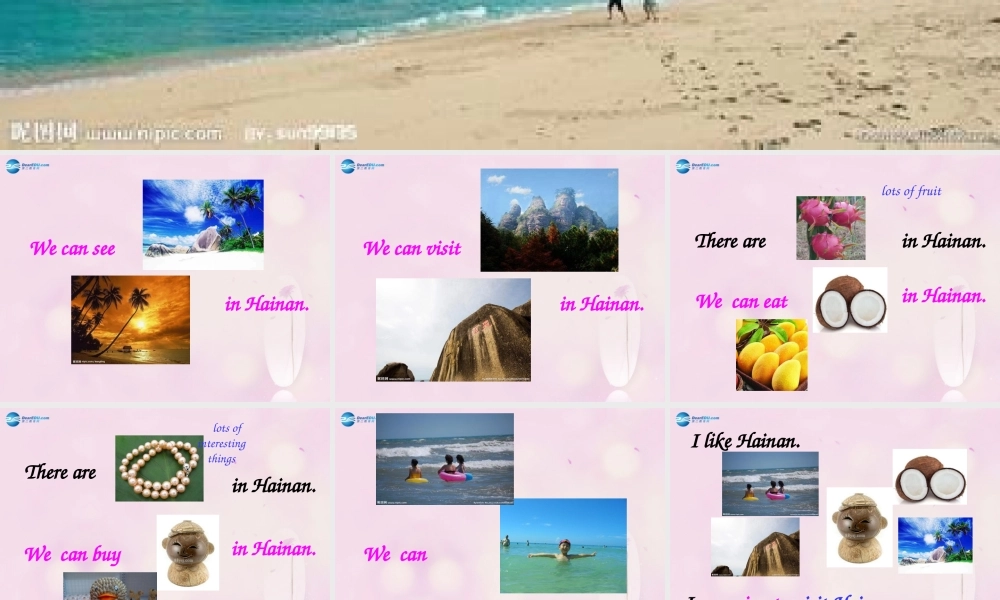The height and width of the screenshot is (600, 1000).
Task: Click the logo on the 'We can buy' slide
Action: coord(27,419)
